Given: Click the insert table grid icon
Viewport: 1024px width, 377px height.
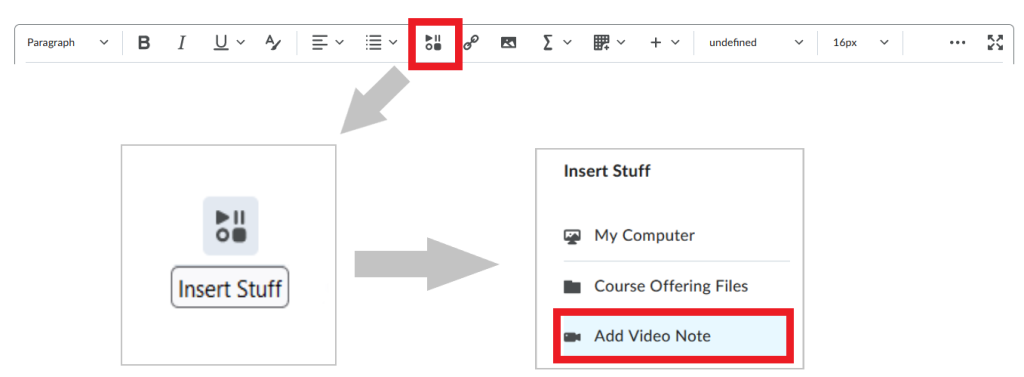Looking at the screenshot, I should (x=601, y=42).
